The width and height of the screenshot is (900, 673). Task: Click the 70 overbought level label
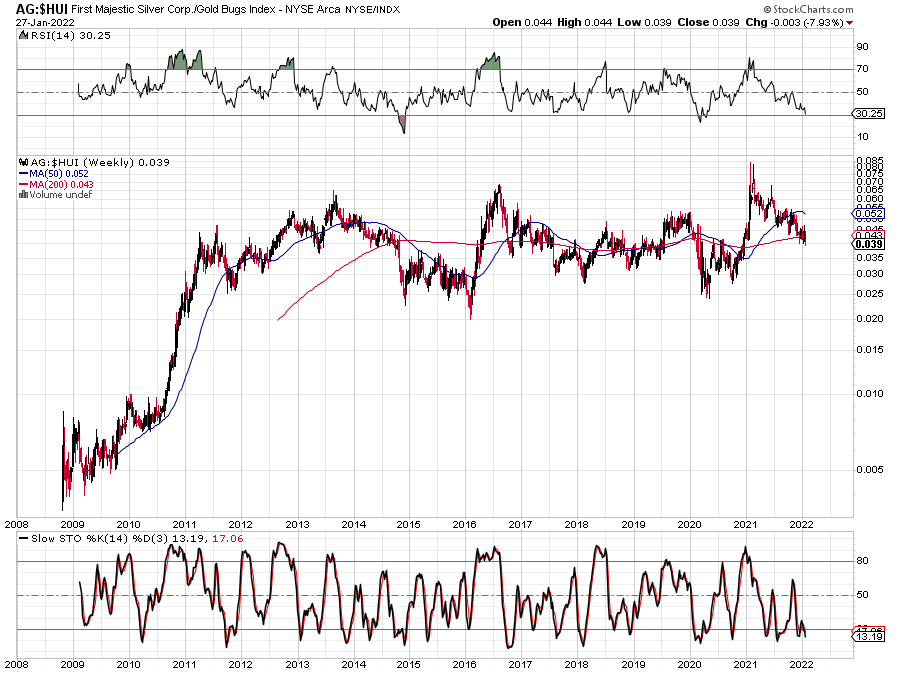pyautogui.click(x=862, y=69)
